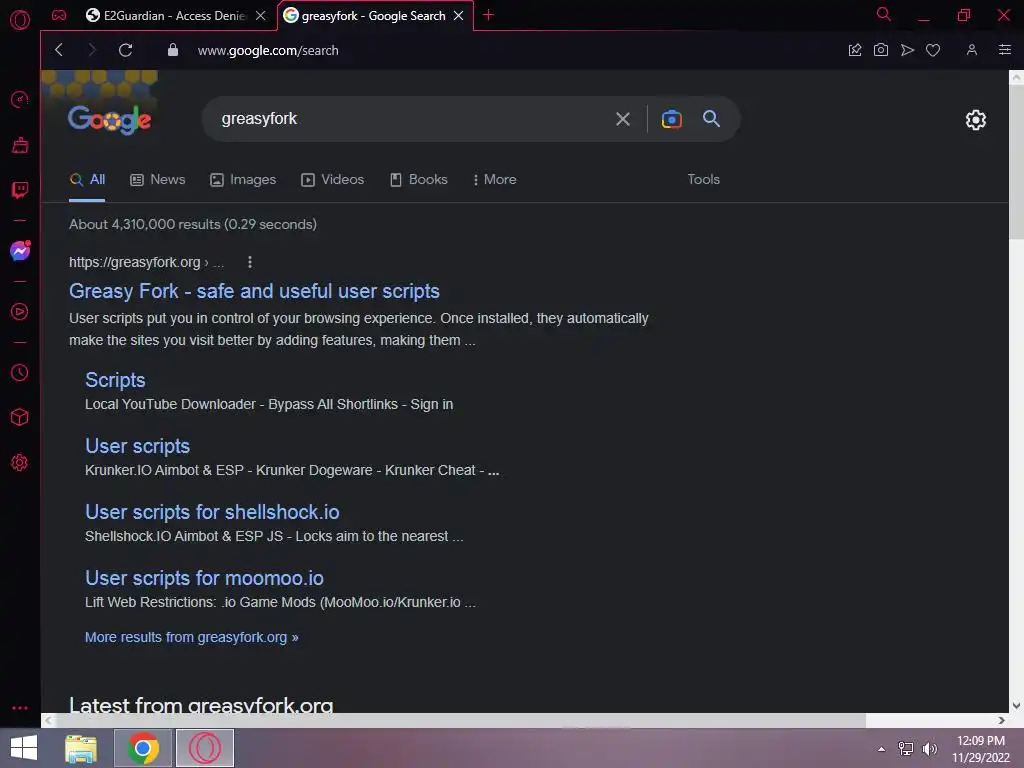
Task: Open GX Cleaner icon in sidebar
Action: [x=20, y=145]
